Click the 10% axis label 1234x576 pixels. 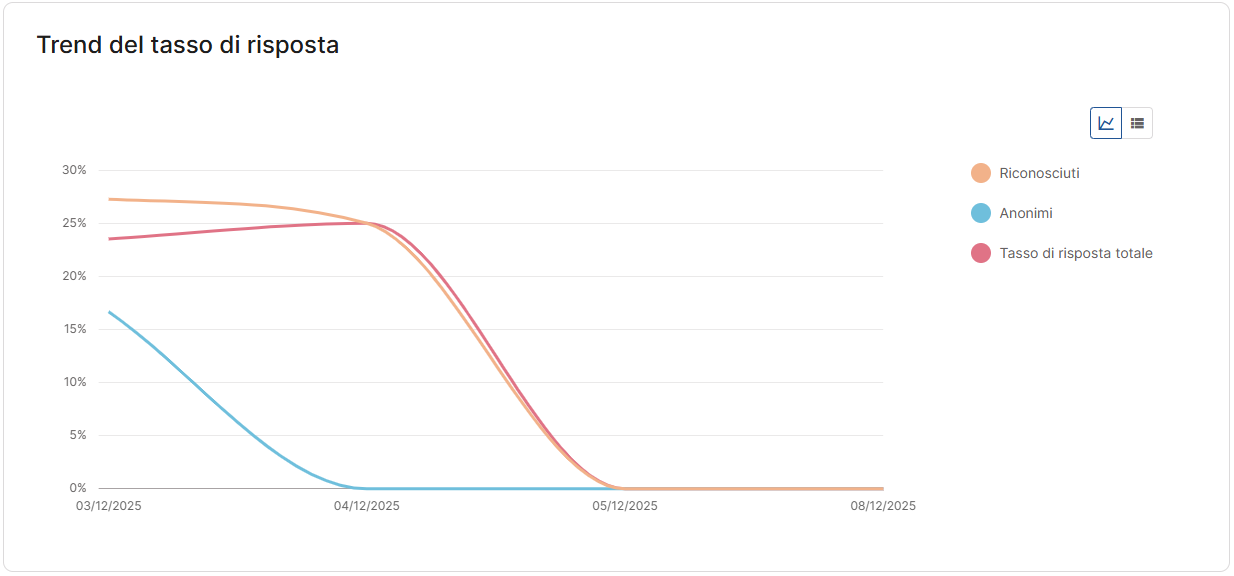click(x=74, y=382)
